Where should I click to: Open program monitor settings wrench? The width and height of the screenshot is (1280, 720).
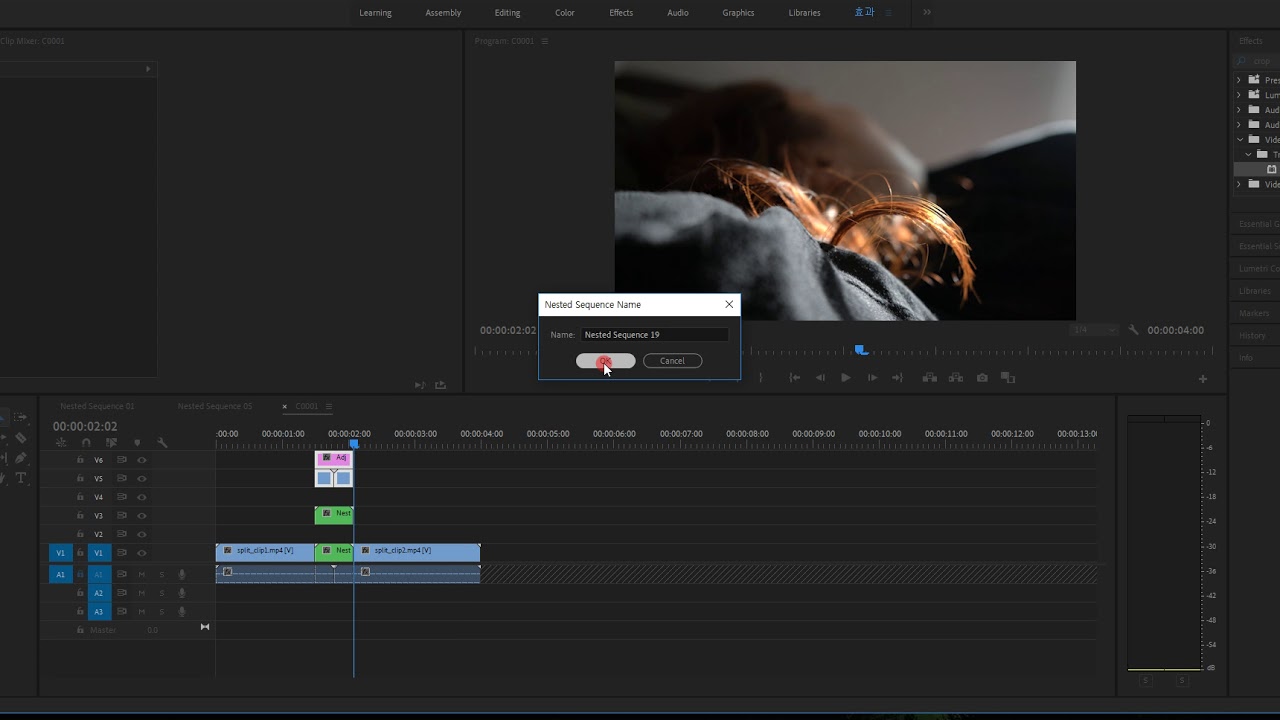tap(1133, 330)
